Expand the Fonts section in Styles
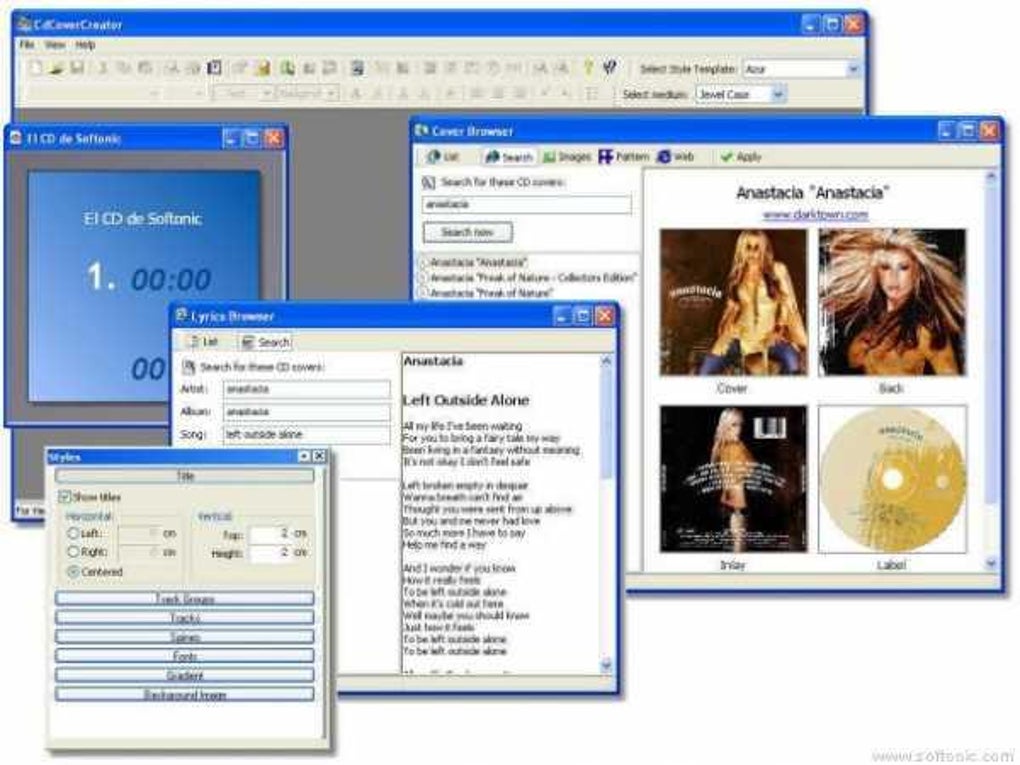Image resolution: width=1020 pixels, height=765 pixels. [x=185, y=656]
